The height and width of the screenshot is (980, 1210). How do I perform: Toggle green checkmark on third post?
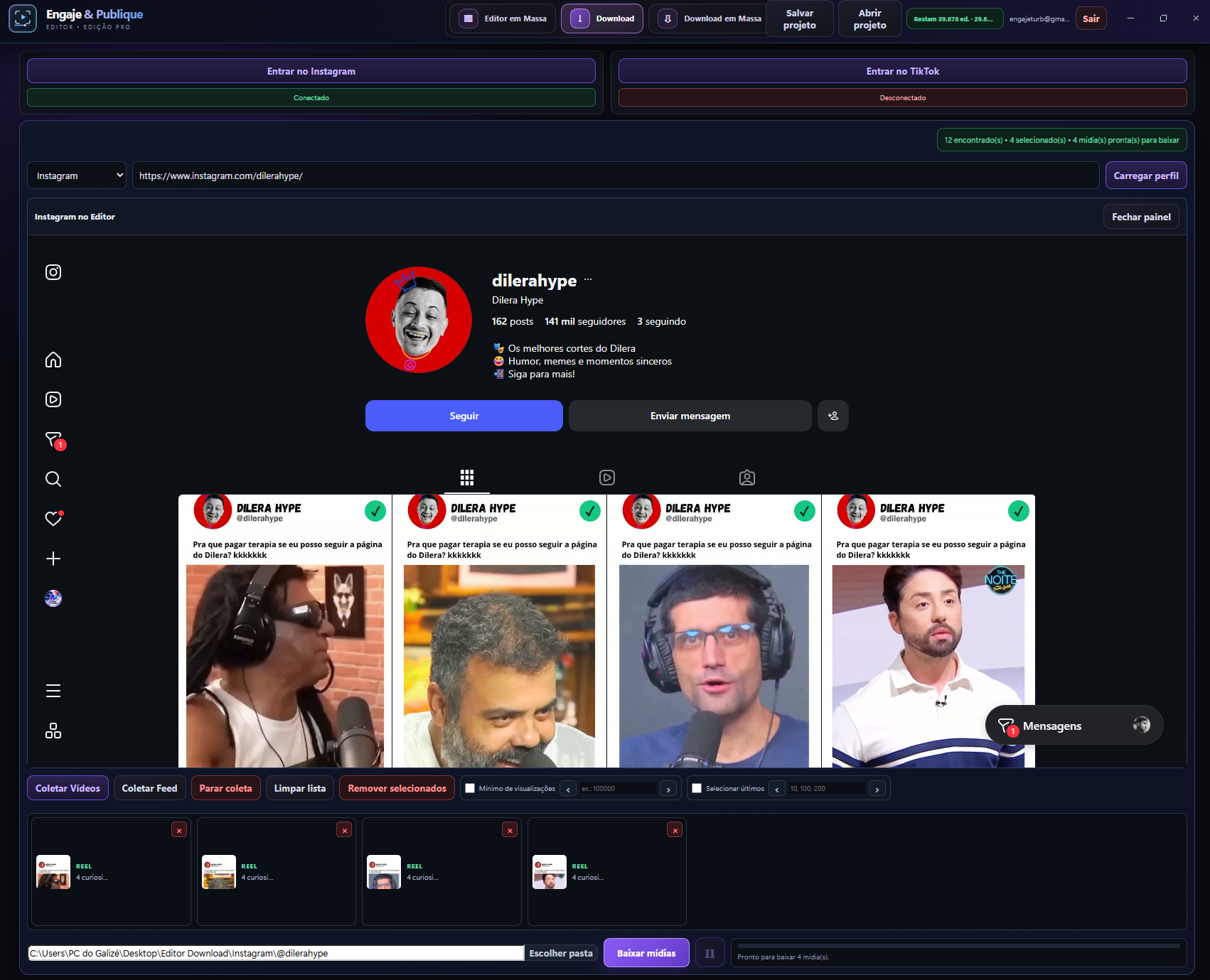(x=805, y=511)
